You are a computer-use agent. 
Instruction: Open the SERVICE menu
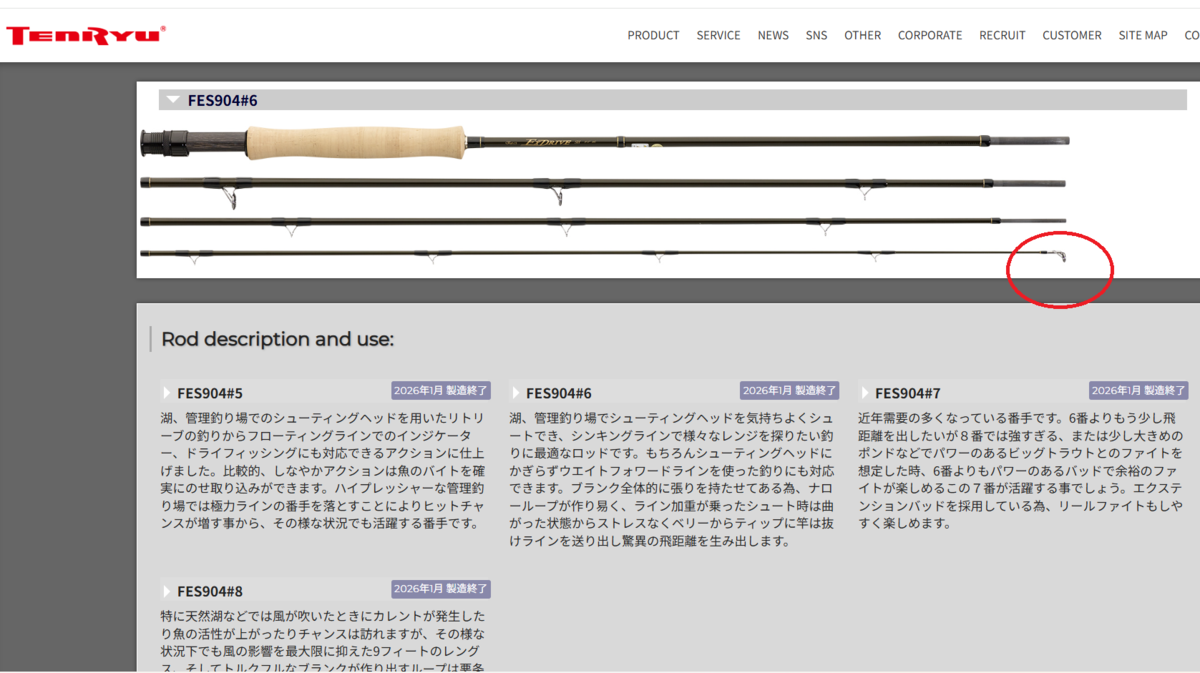718,35
